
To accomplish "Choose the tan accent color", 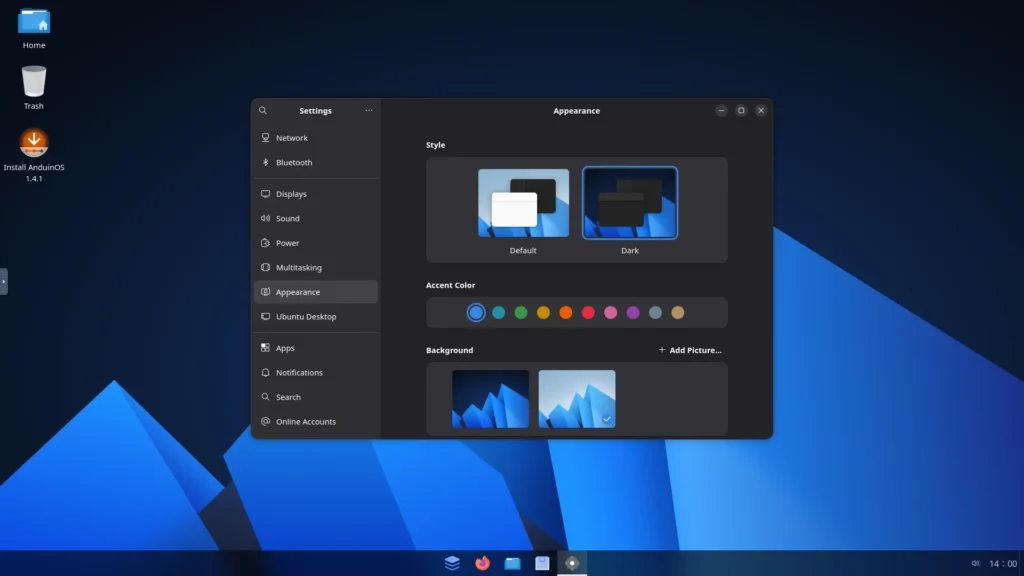I will click(678, 313).
